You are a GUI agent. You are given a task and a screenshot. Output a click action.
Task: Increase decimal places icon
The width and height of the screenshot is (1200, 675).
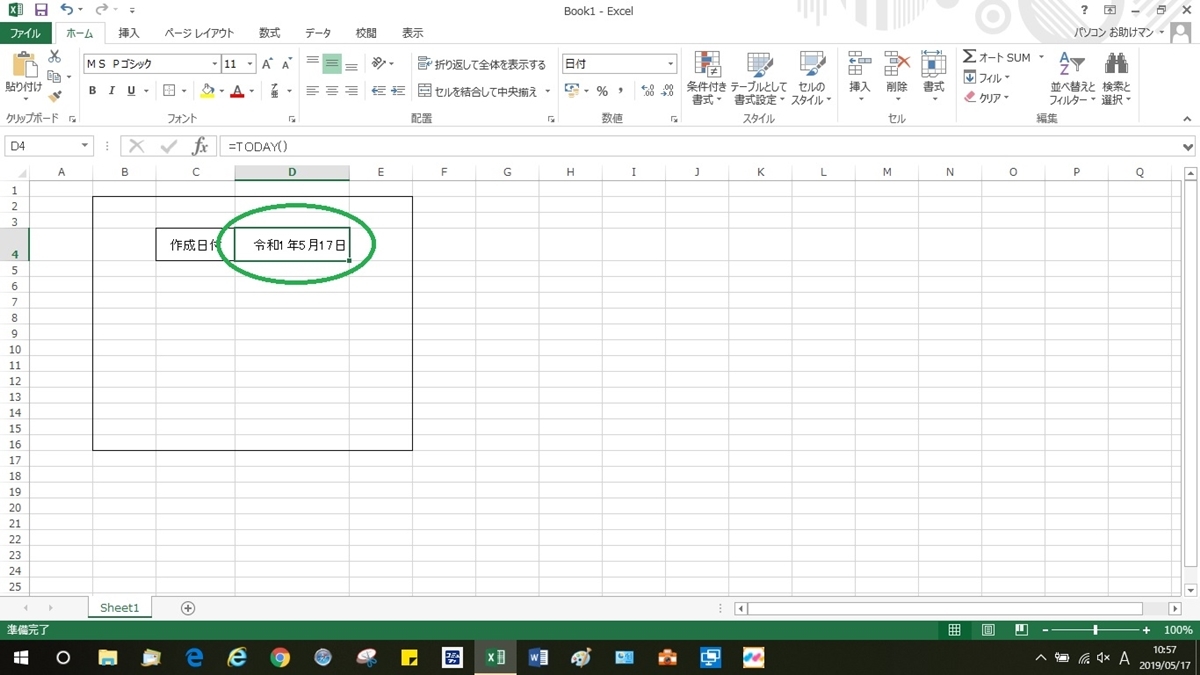click(647, 91)
